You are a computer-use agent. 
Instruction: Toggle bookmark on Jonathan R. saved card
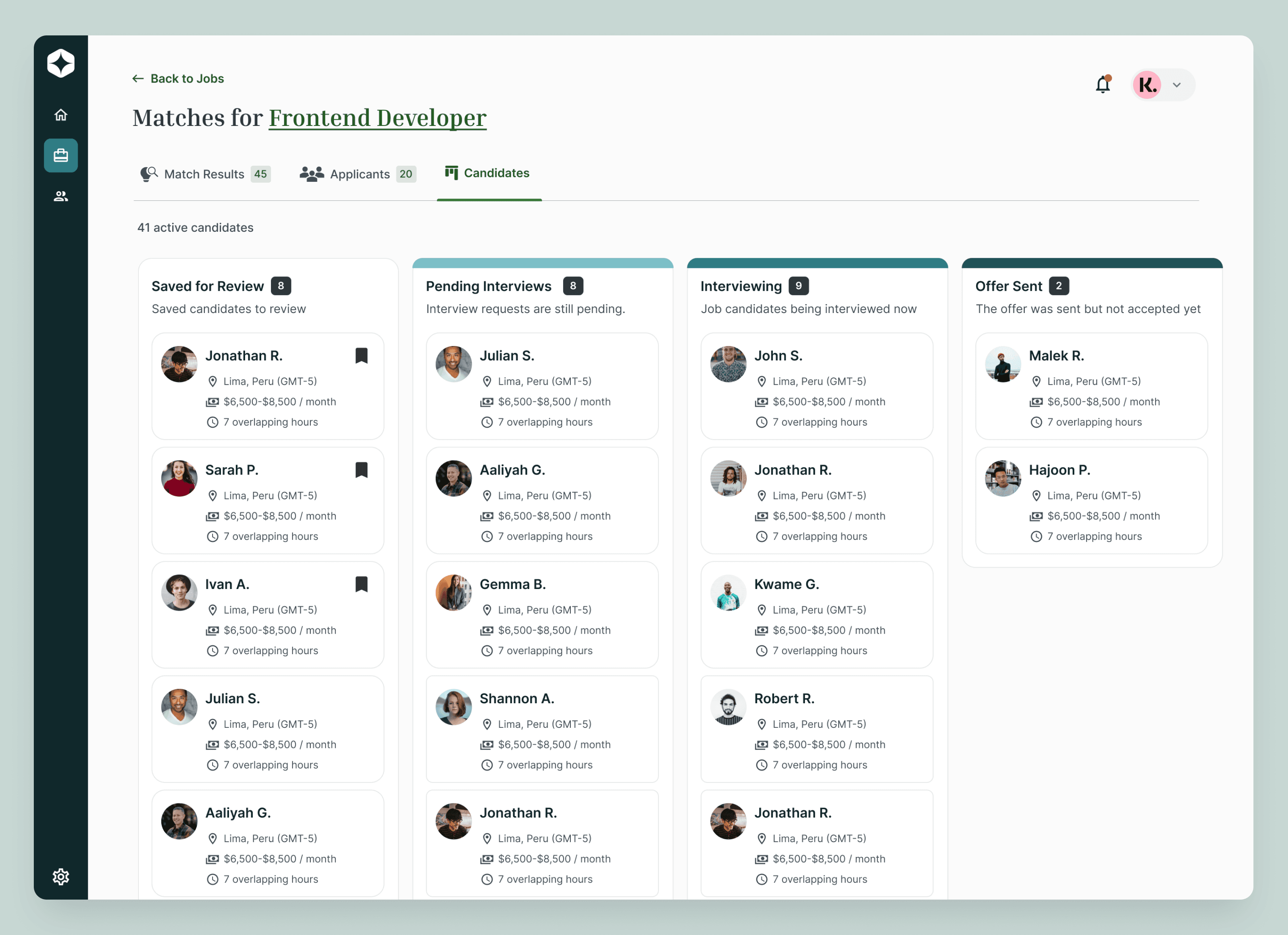click(x=361, y=356)
